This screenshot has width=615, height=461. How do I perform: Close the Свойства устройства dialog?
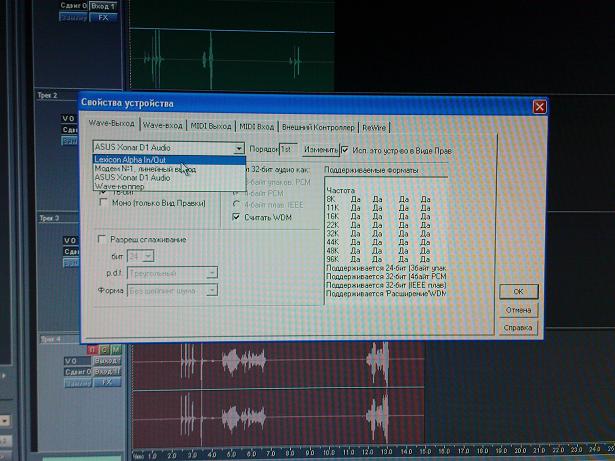click(539, 105)
